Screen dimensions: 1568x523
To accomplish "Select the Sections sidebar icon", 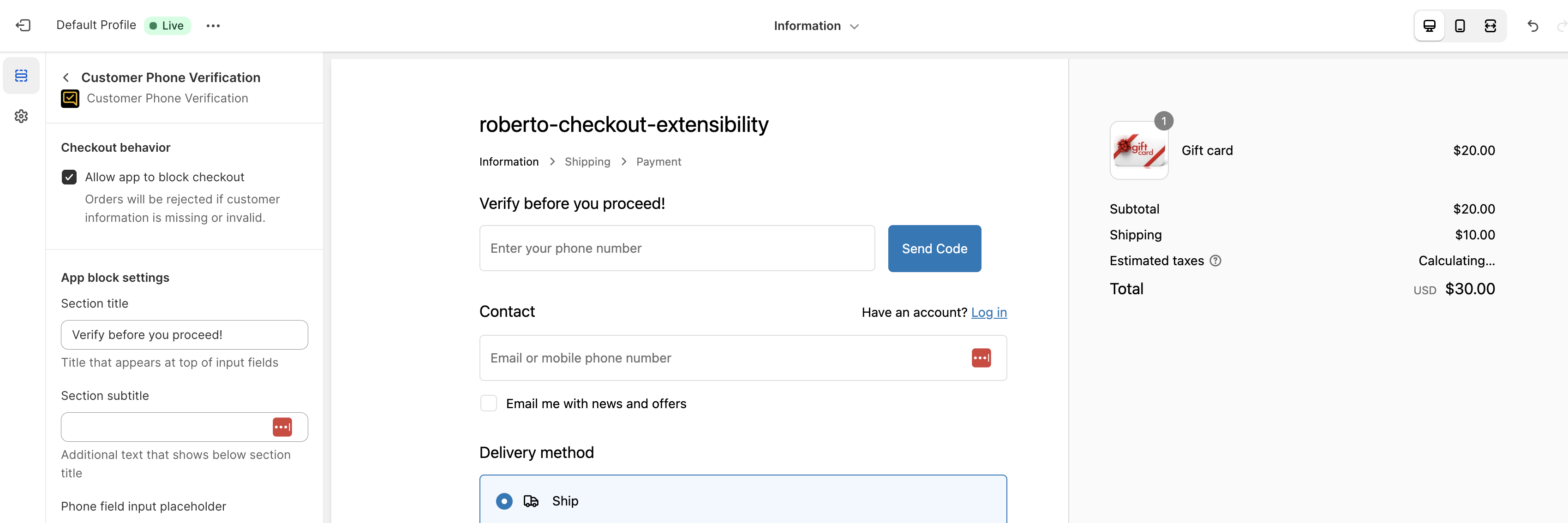I will [21, 76].
